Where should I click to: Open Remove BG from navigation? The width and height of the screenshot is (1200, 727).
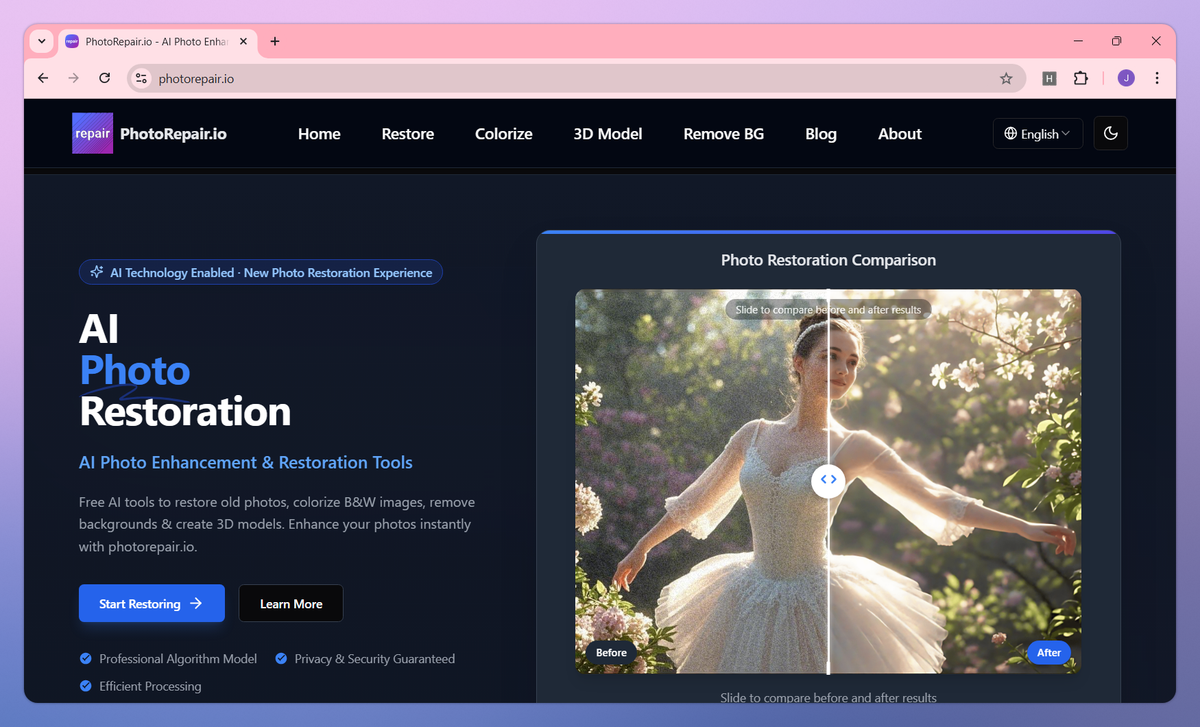coord(724,134)
